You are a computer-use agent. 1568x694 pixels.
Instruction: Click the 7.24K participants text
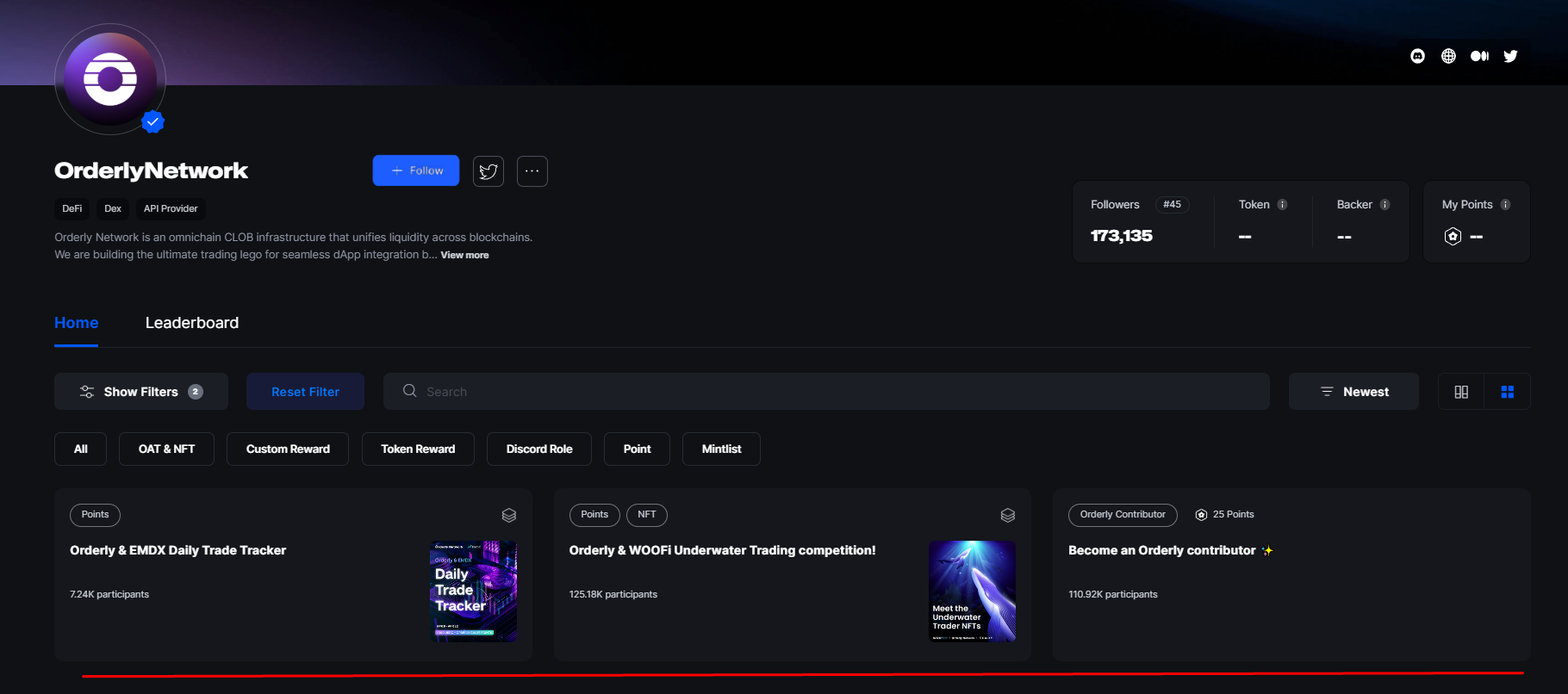[x=109, y=595]
